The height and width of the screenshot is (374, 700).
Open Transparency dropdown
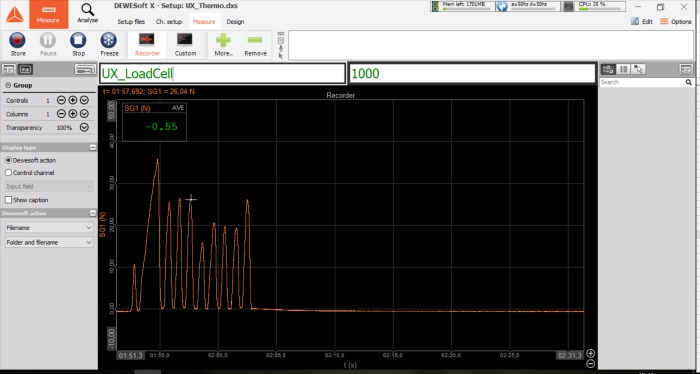(84, 127)
